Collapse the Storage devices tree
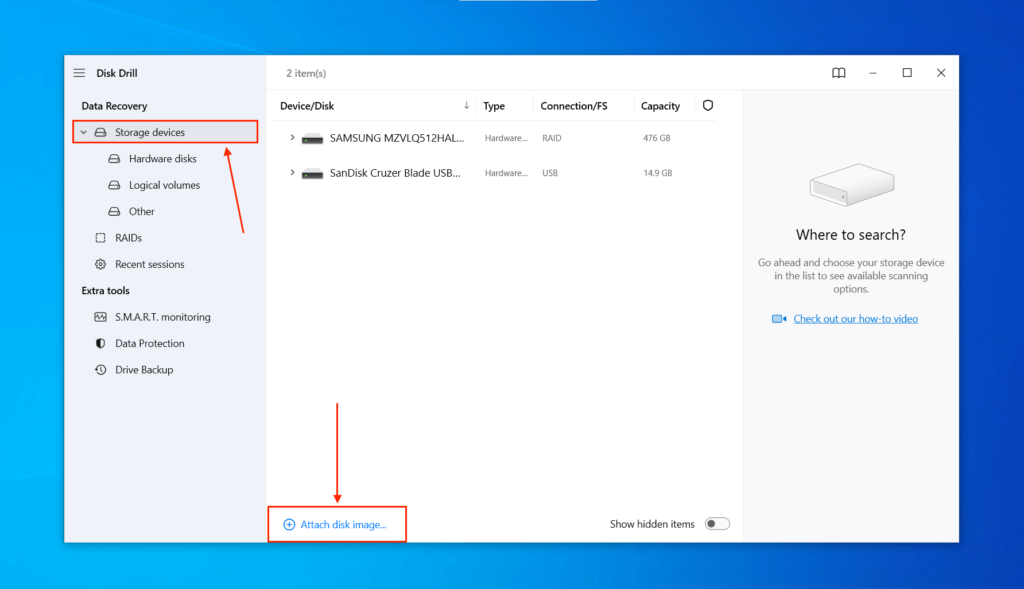Screen dimensions: 1024x589 pyautogui.click(x=84, y=131)
